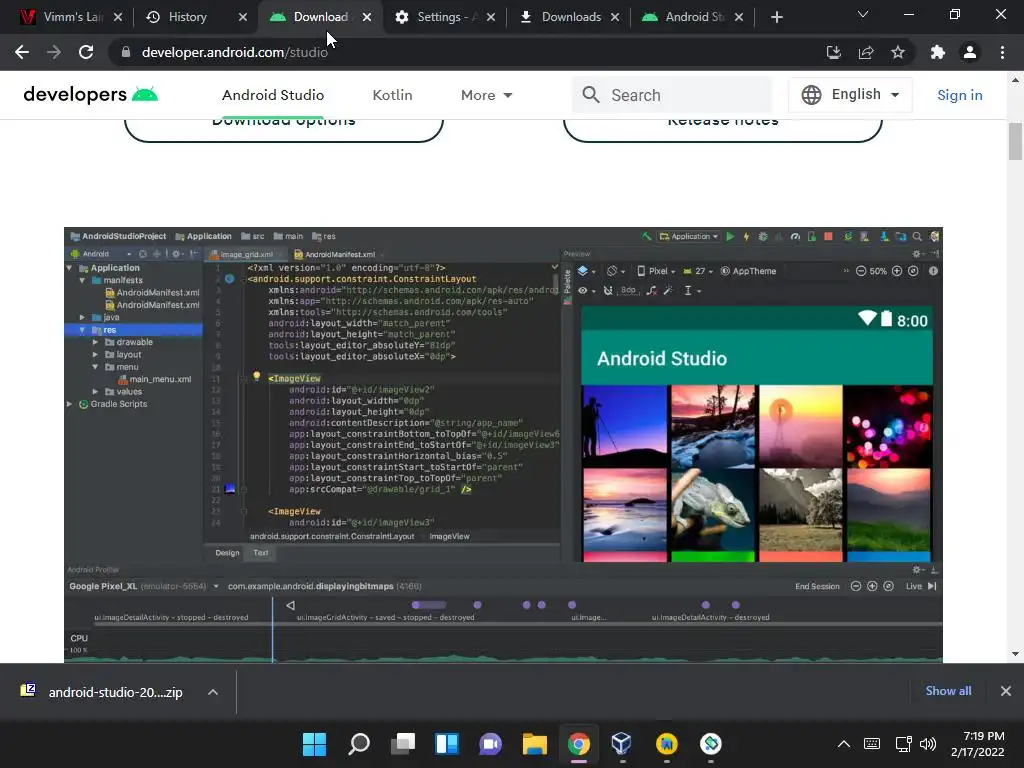Screen dimensions: 1024x768
Task: Bookmark this page with the star icon
Action: 898,52
